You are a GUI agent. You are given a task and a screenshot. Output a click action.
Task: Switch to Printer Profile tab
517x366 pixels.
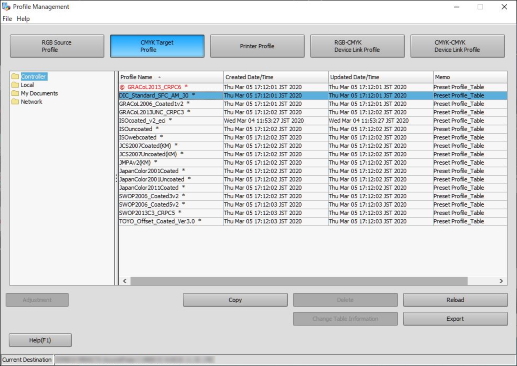pos(257,46)
